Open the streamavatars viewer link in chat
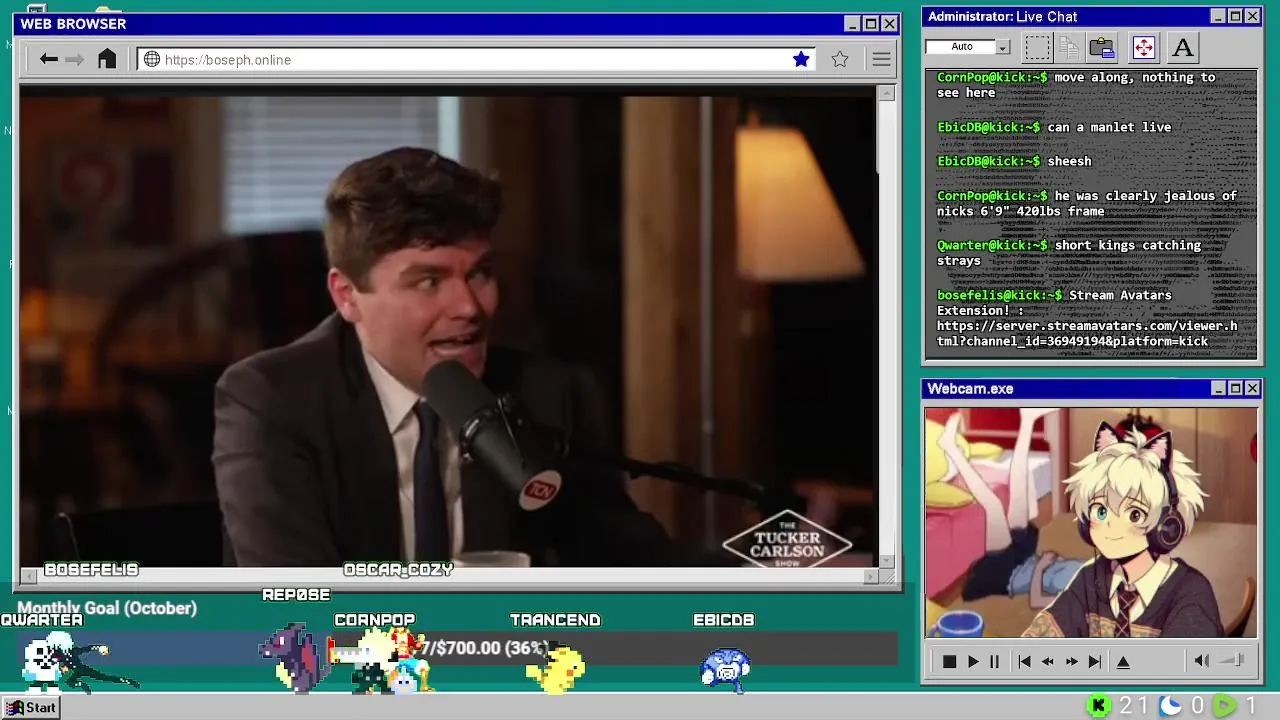 click(1087, 333)
